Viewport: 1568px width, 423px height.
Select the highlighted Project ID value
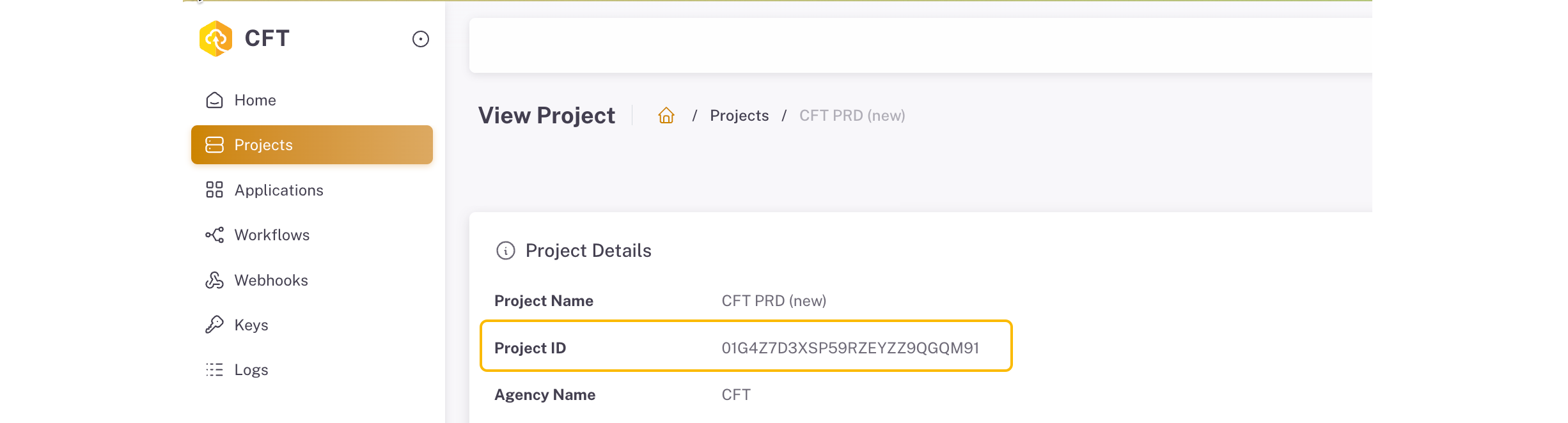[x=851, y=348]
